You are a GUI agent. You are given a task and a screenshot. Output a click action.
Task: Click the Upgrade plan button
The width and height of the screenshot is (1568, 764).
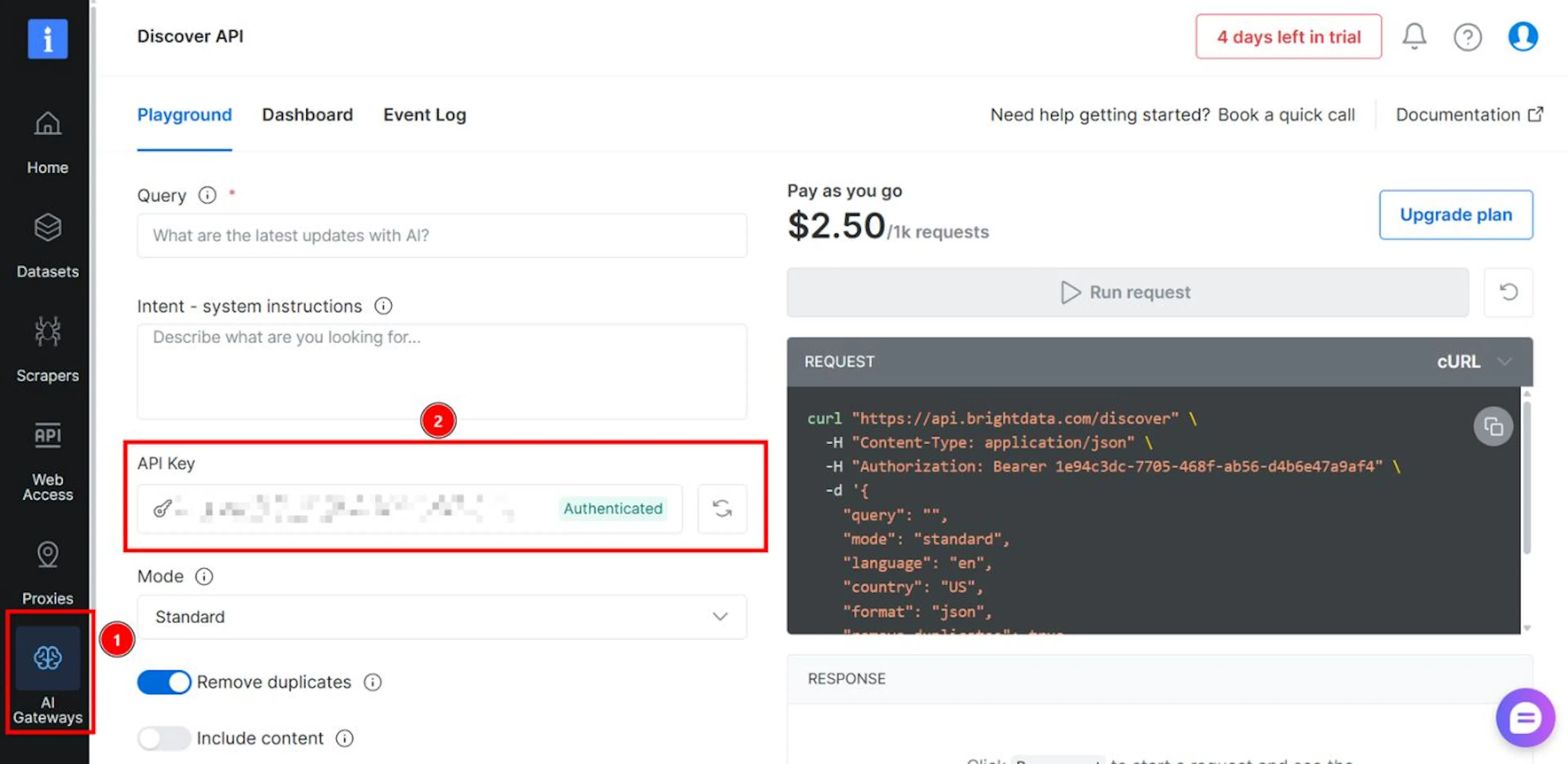pyautogui.click(x=1455, y=214)
